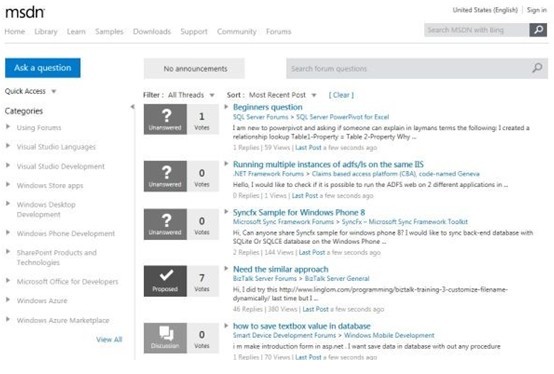Open the Running multiple instances of adfs/ls thread
Image resolution: width=554 pixels, height=374 pixels.
click(328, 164)
